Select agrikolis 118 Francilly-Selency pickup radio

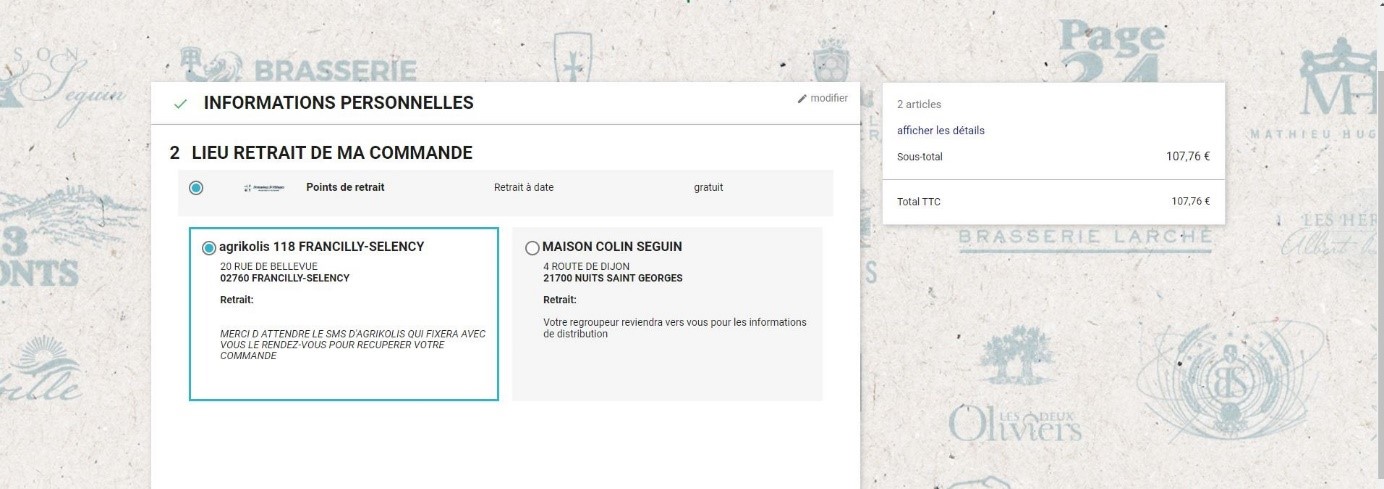208,247
